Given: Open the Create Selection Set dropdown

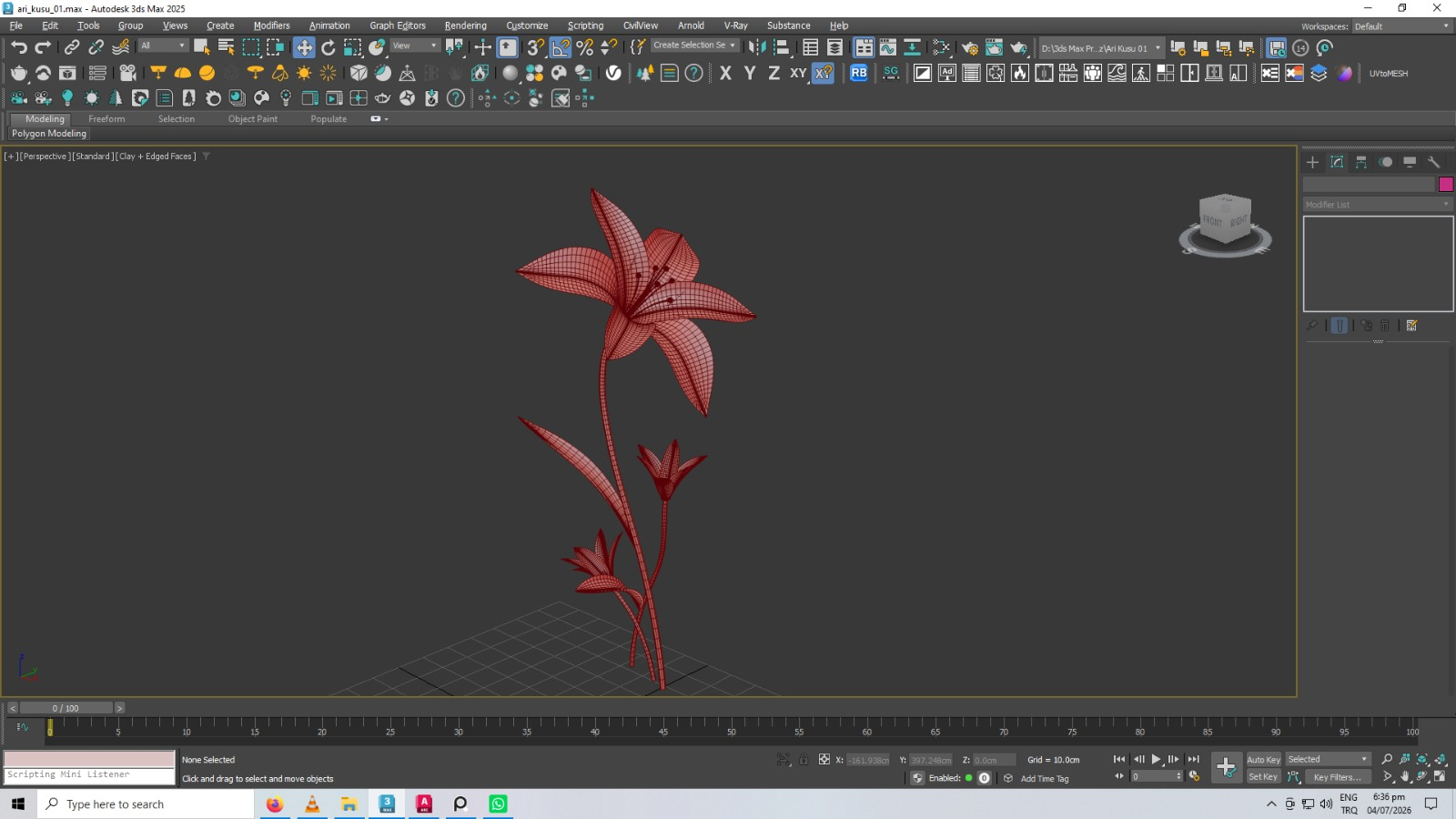Looking at the screenshot, I should pyautogui.click(x=693, y=45).
